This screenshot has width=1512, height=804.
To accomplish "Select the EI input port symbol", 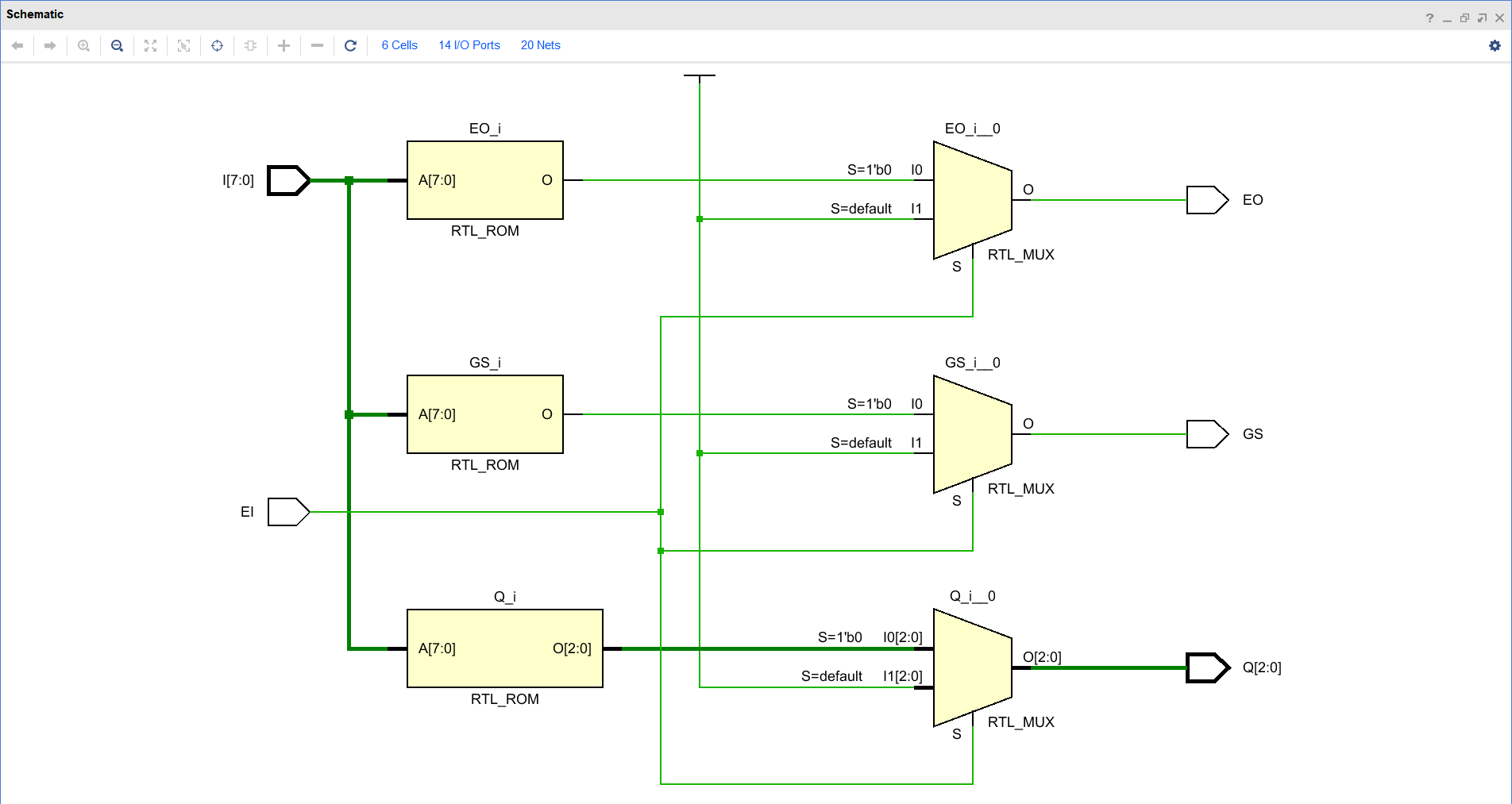I will [288, 512].
